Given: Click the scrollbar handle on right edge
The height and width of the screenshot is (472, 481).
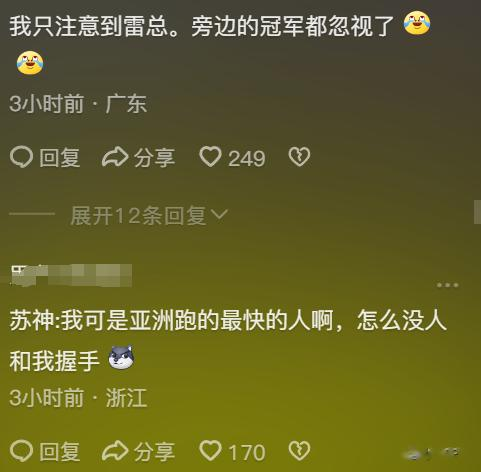Looking at the screenshot, I should tap(477, 212).
